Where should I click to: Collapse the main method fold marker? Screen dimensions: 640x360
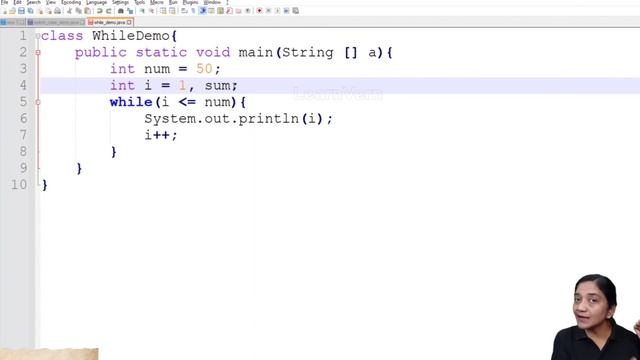[x=38, y=53]
